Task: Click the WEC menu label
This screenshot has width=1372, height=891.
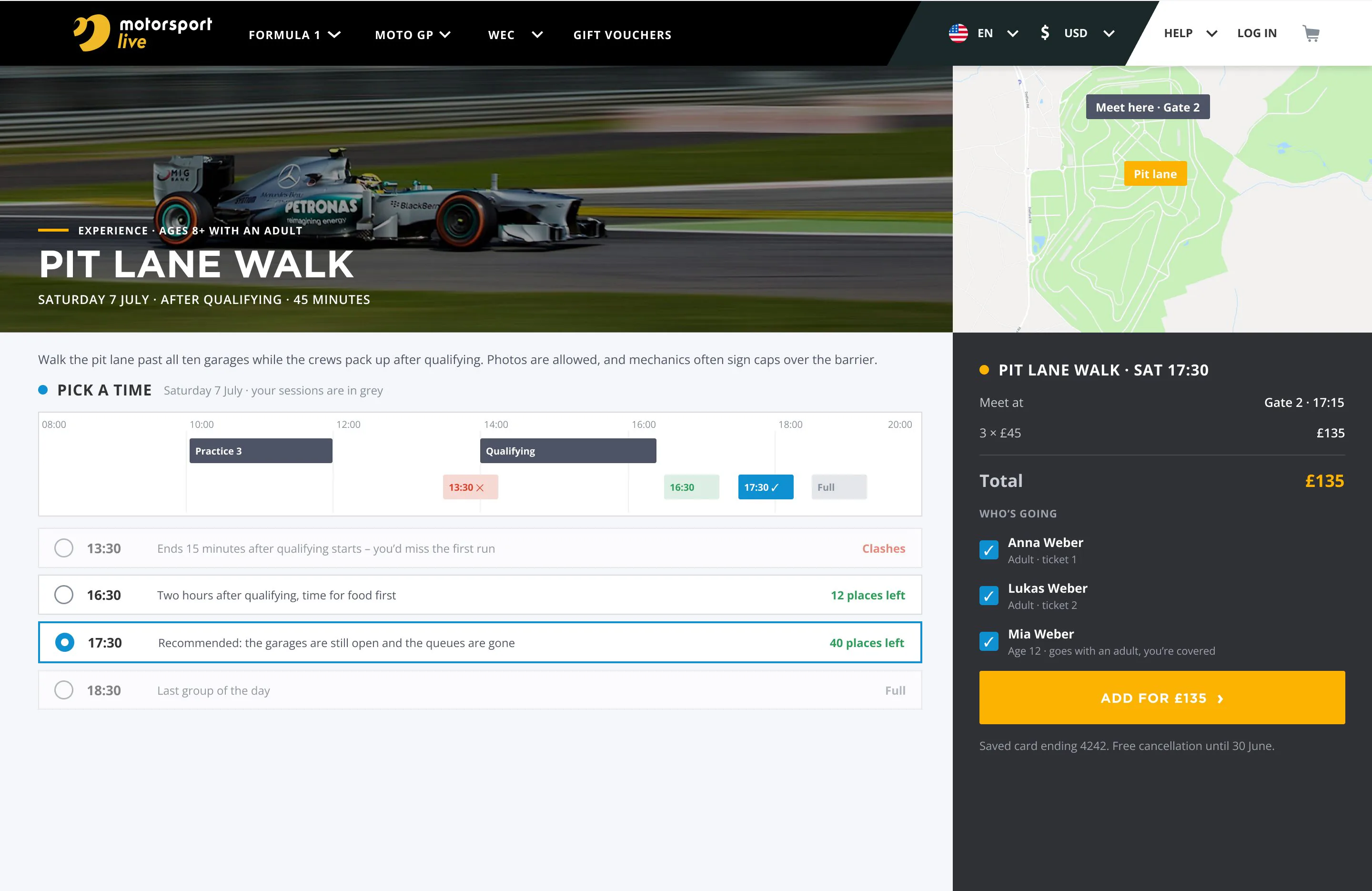Action: [x=501, y=35]
